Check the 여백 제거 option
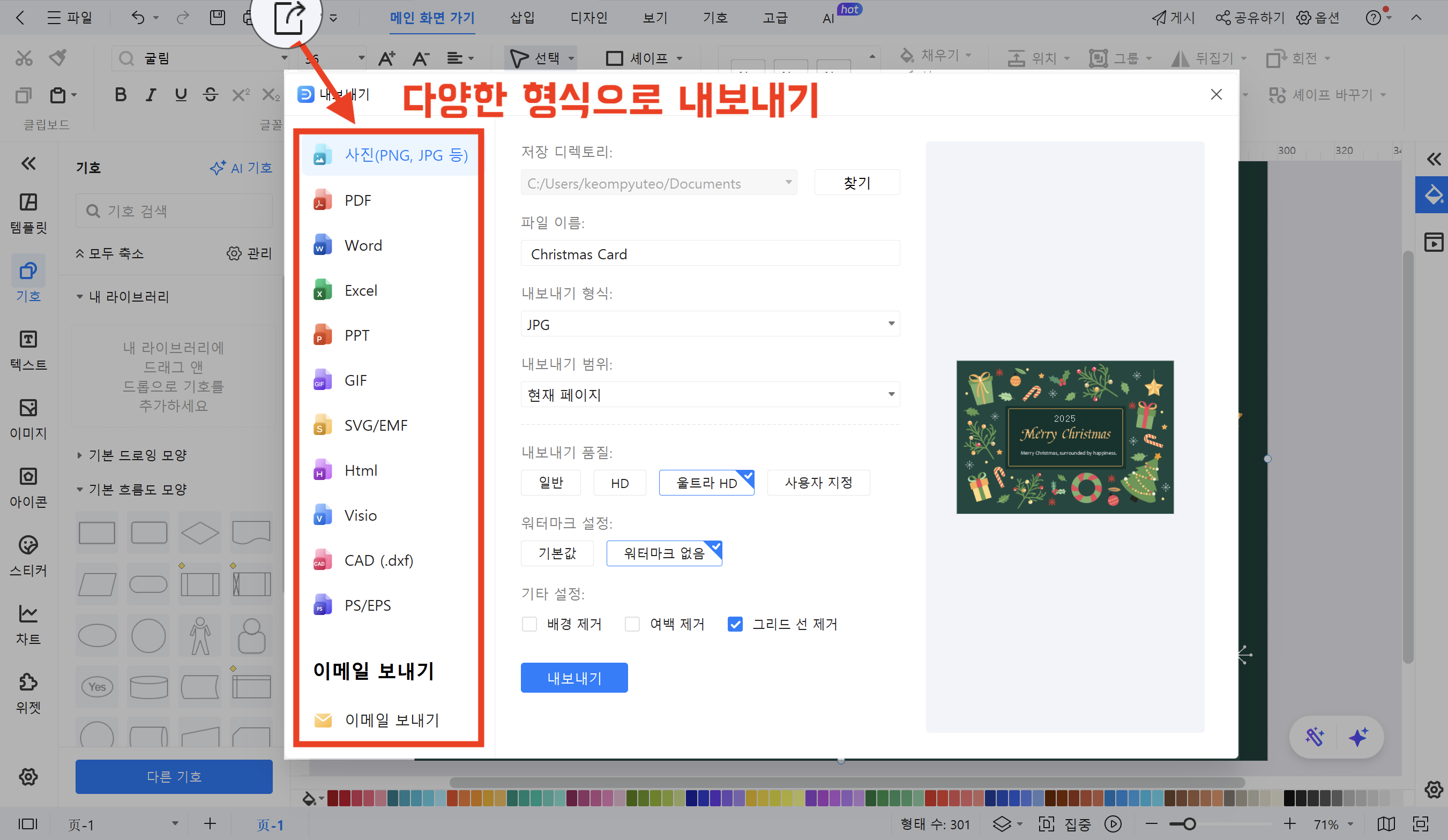The image size is (1448, 840). click(x=632, y=624)
